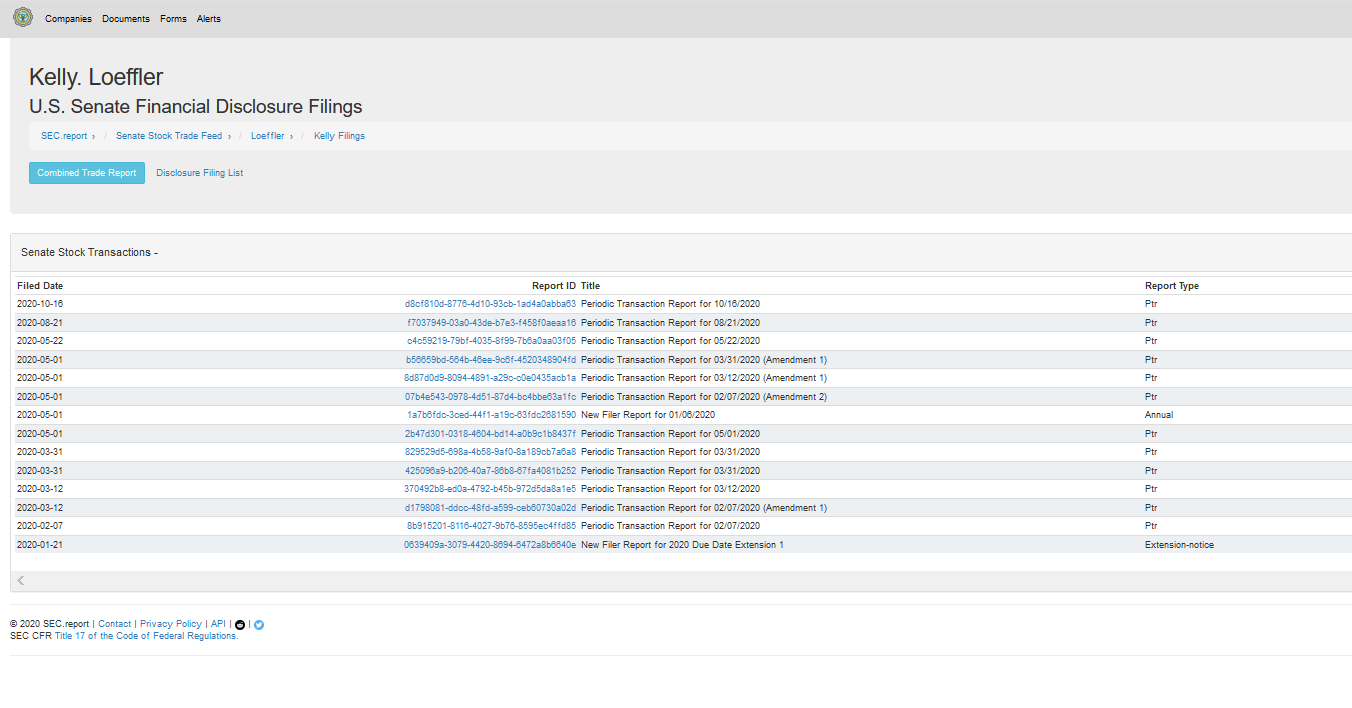The height and width of the screenshot is (708, 1352).
Task: Click the Filed Date column header
Action: tap(40, 286)
